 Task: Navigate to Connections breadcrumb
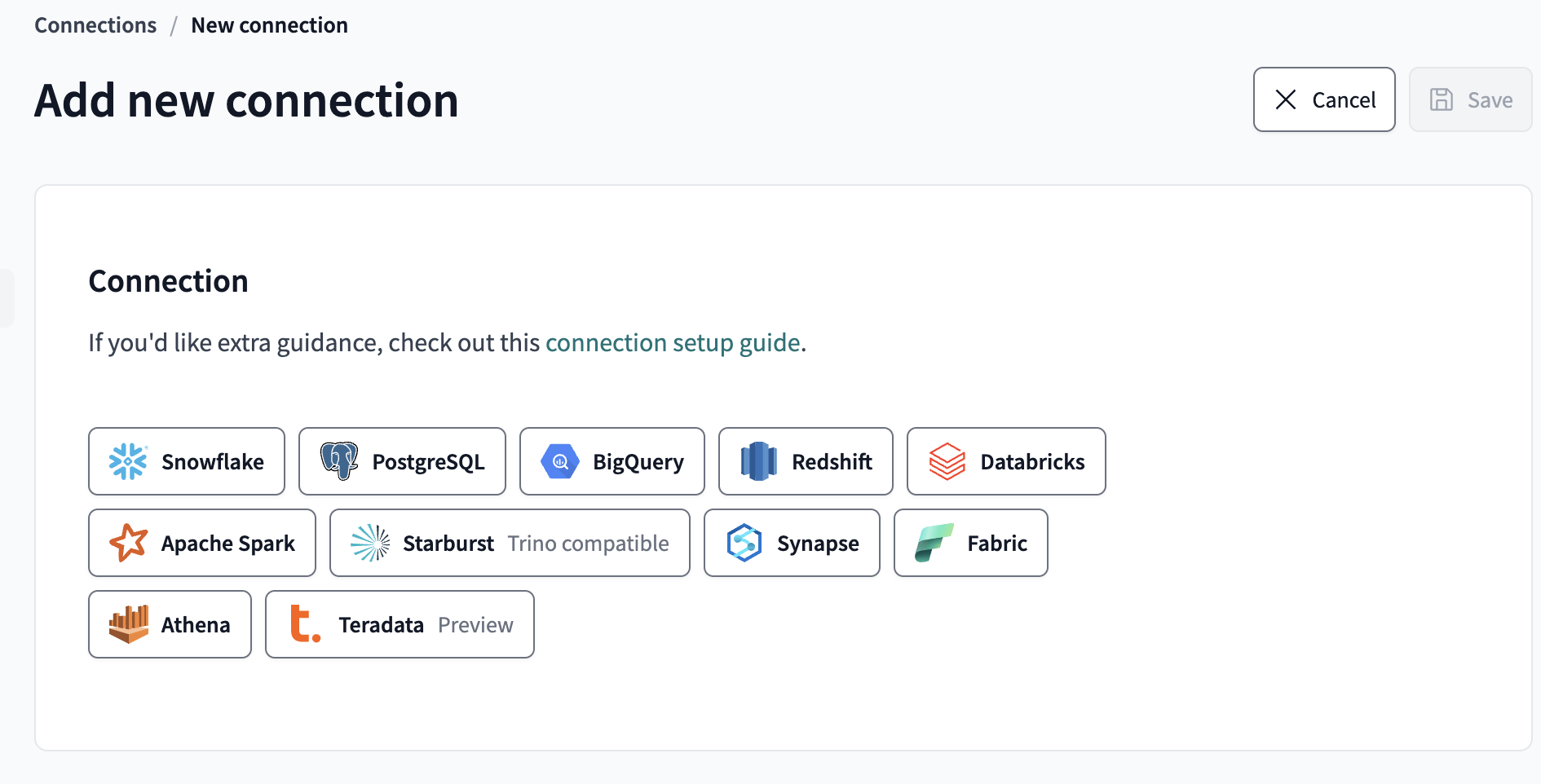pyautogui.click(x=95, y=24)
